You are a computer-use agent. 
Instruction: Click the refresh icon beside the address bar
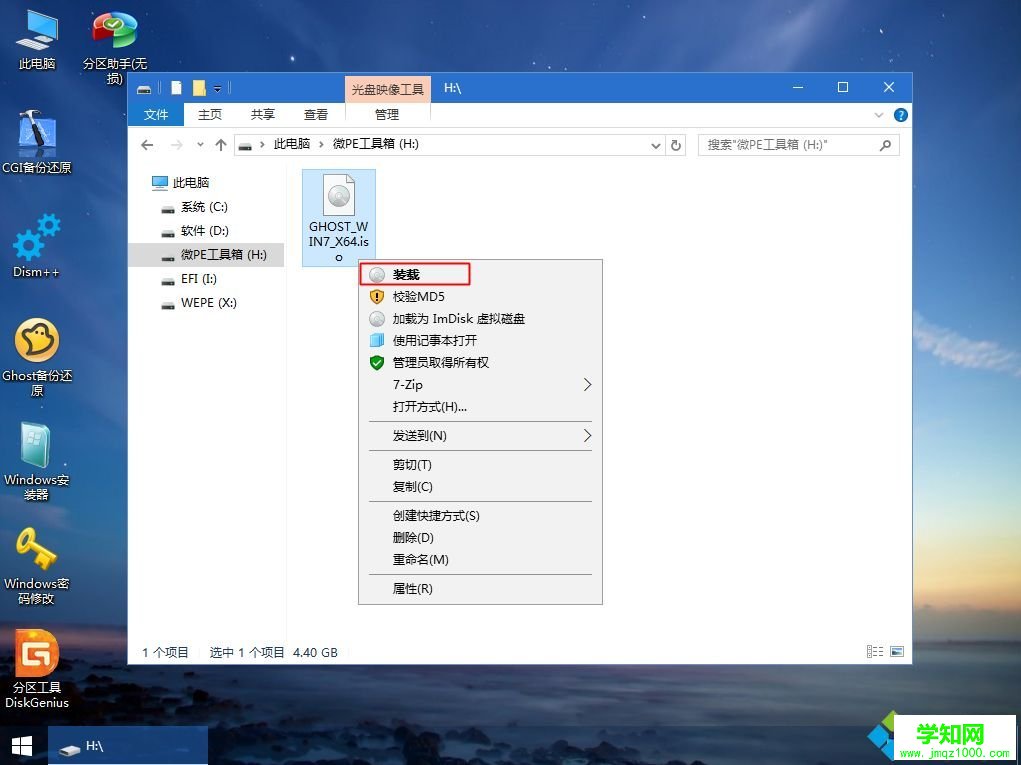click(x=676, y=145)
